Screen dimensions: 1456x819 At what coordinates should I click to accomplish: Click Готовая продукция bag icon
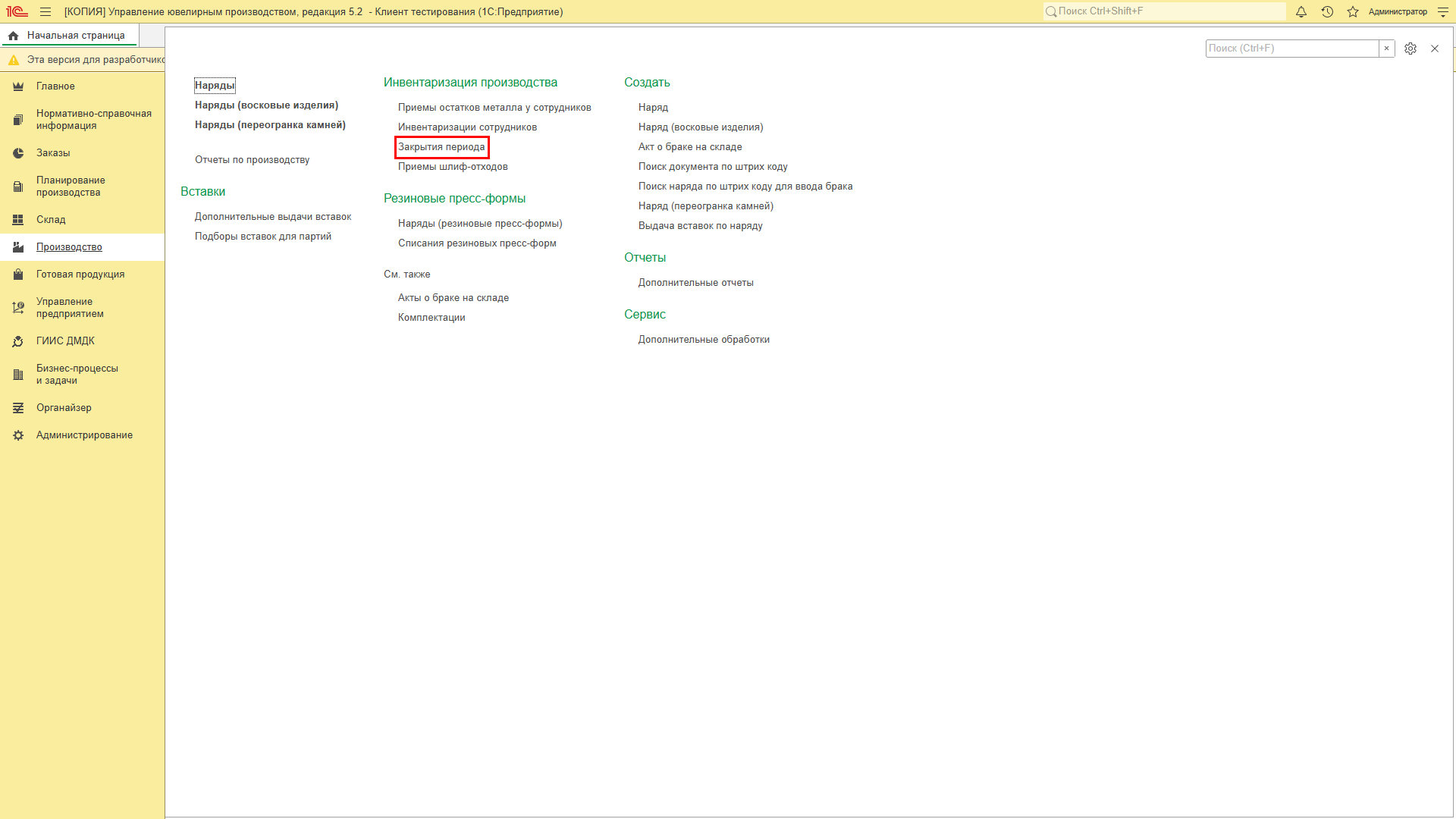coord(18,275)
